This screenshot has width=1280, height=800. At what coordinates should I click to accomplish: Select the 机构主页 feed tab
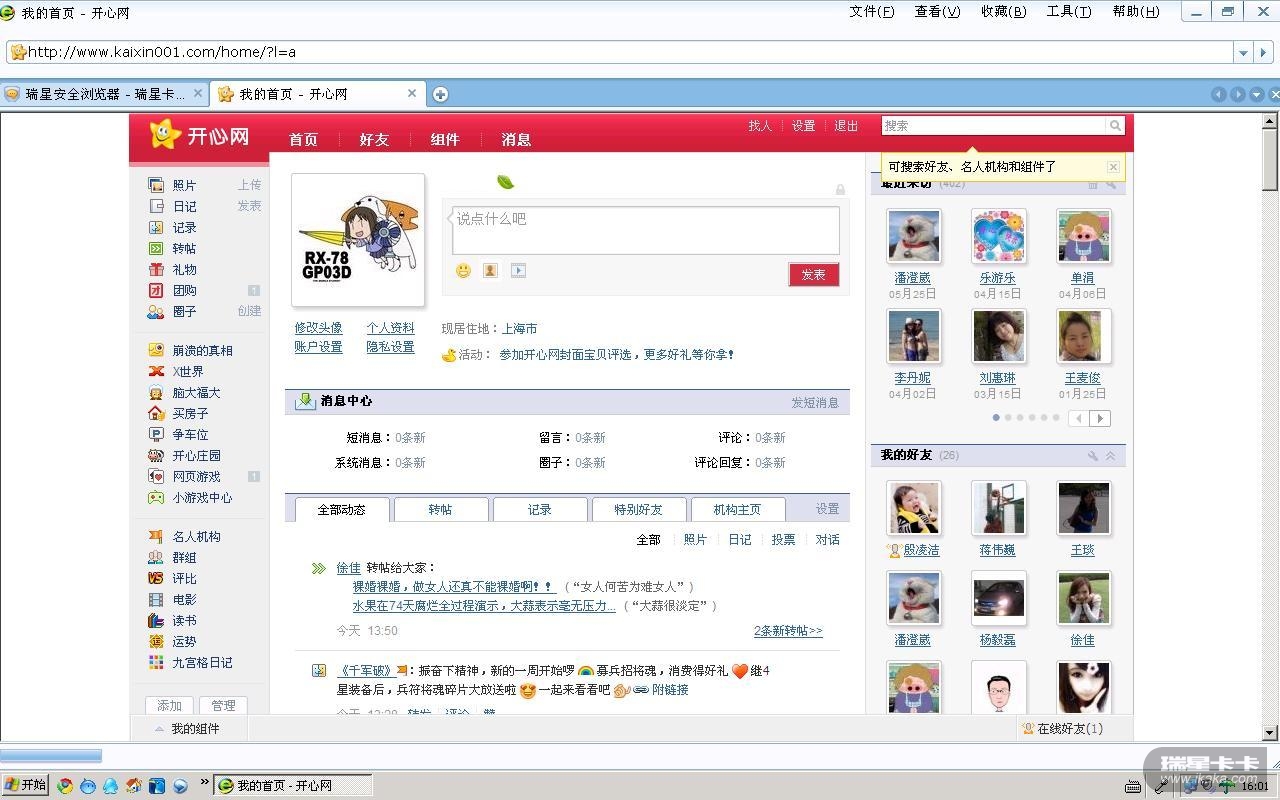click(738, 509)
